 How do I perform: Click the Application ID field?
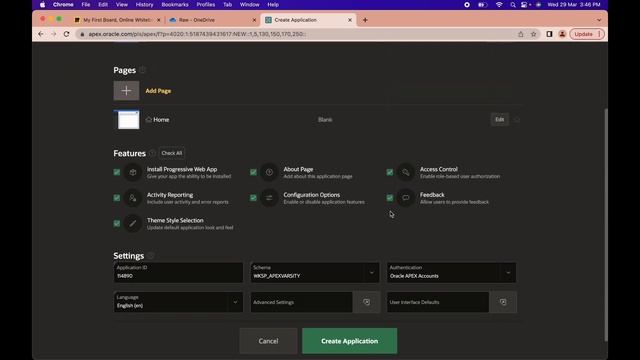click(178, 272)
